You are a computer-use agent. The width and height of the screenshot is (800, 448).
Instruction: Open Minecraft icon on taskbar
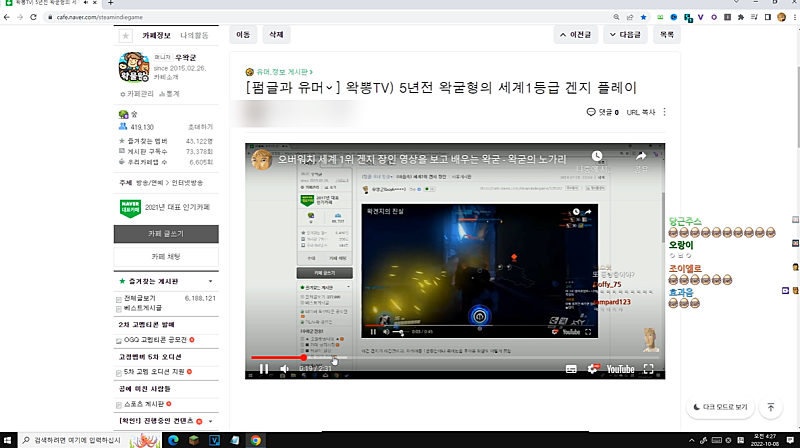pos(194,440)
